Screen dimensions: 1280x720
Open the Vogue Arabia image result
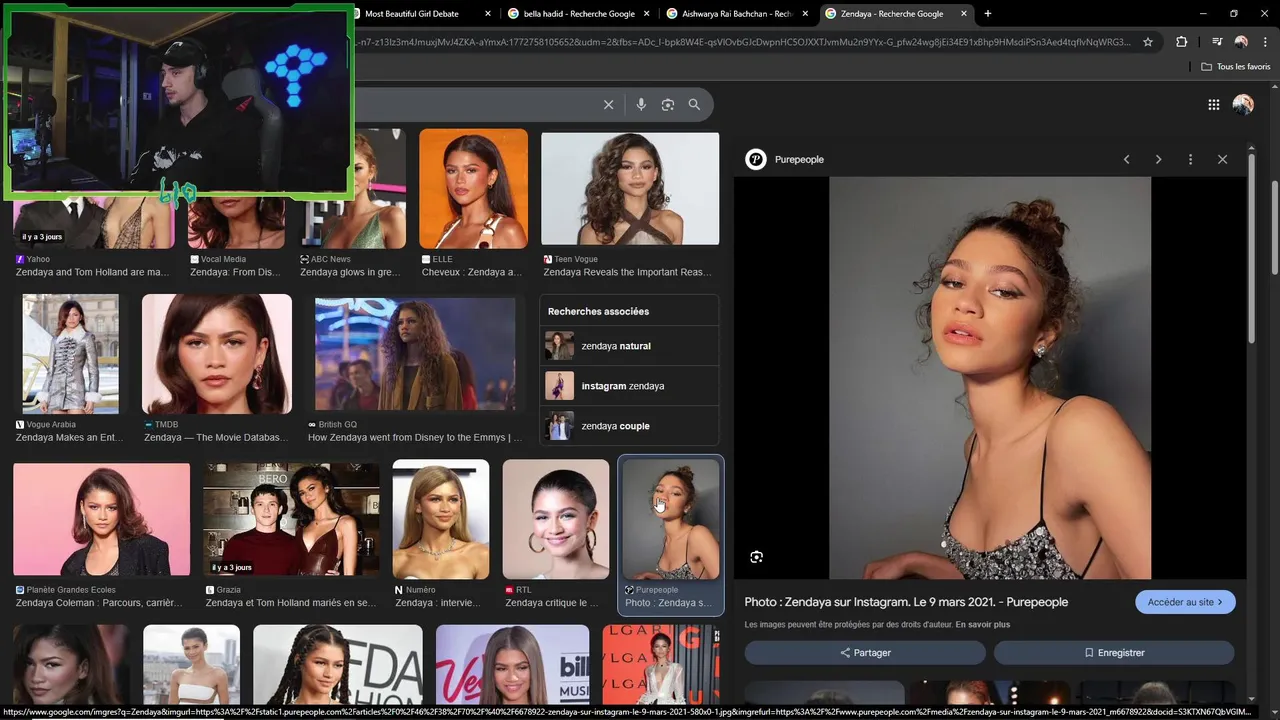[x=70, y=354]
